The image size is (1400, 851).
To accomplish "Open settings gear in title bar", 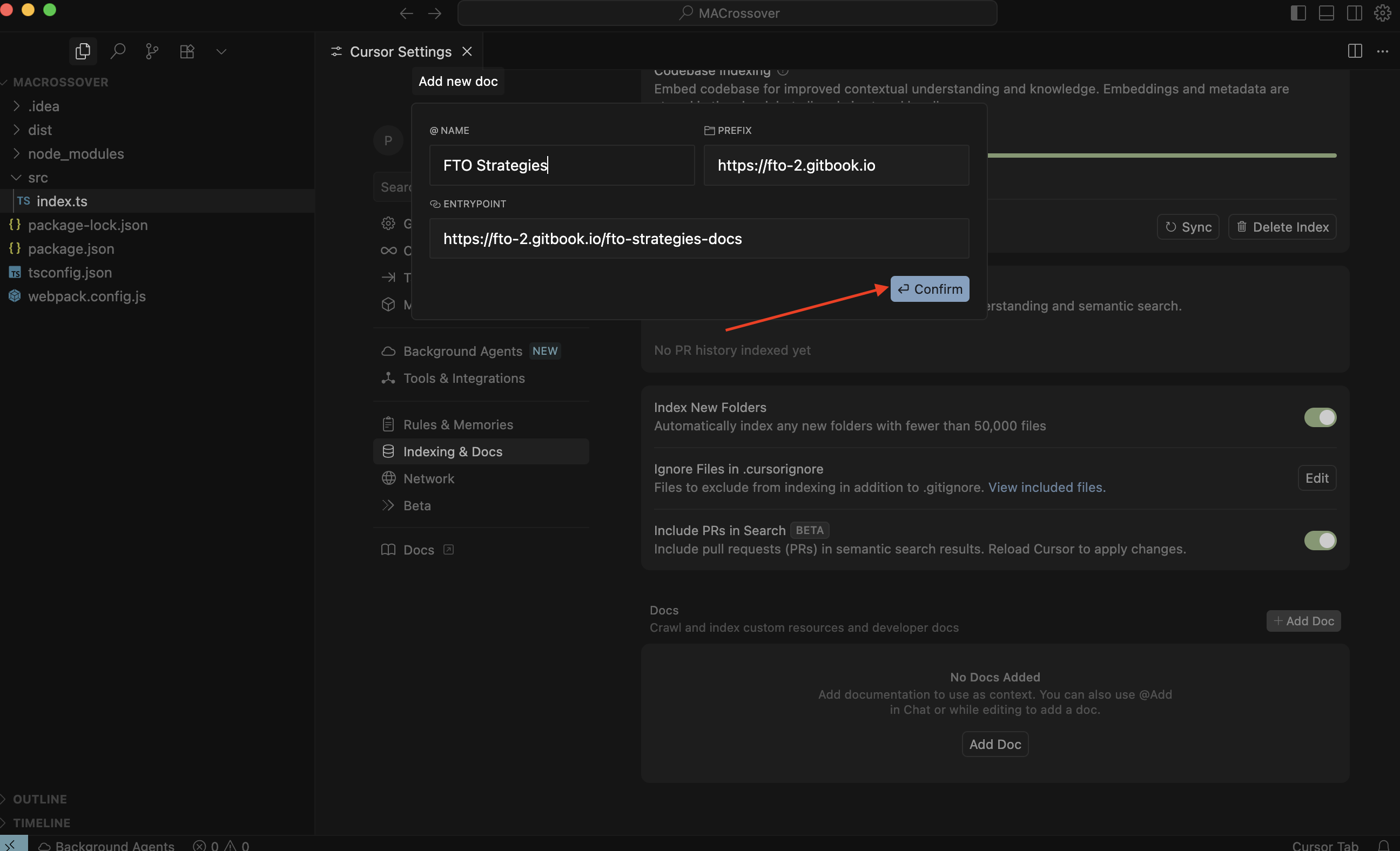I will click(x=1382, y=12).
